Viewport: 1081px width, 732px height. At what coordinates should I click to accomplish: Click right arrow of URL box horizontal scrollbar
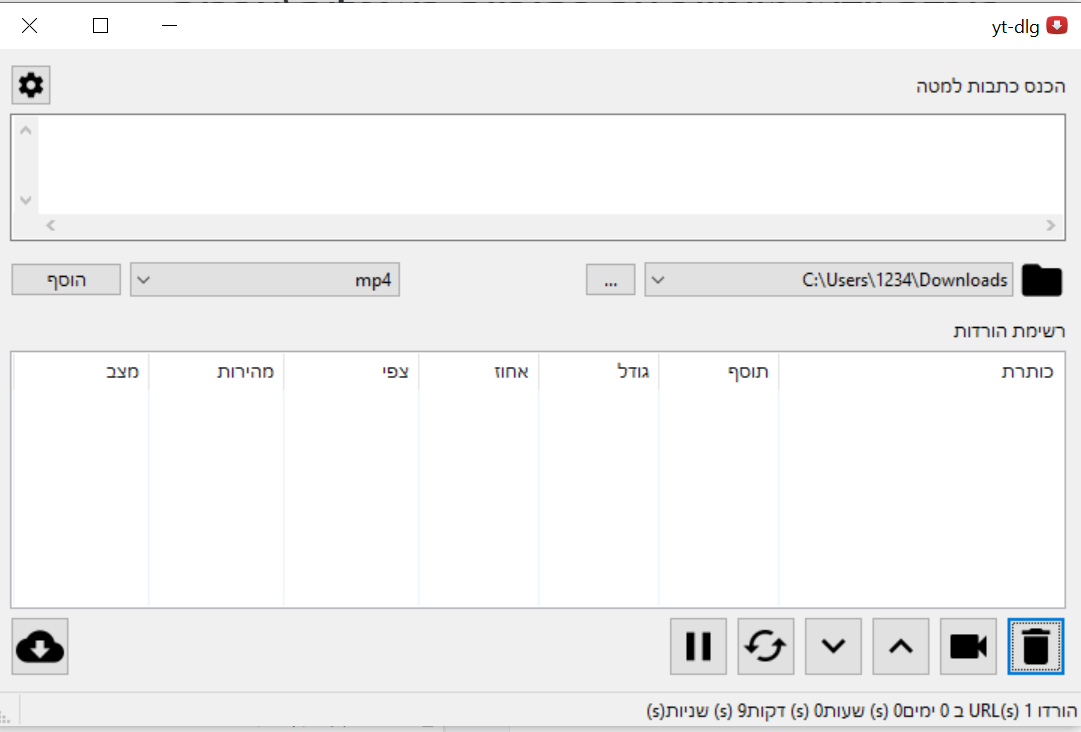tap(1051, 227)
